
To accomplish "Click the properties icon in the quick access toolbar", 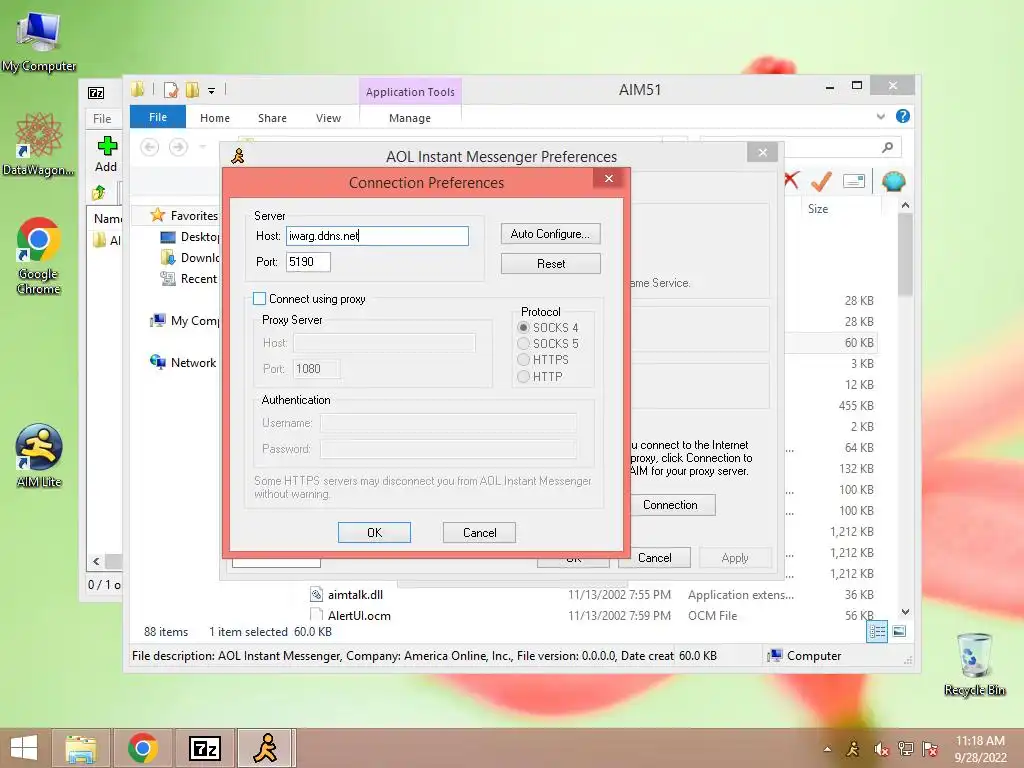I will click(x=170, y=90).
